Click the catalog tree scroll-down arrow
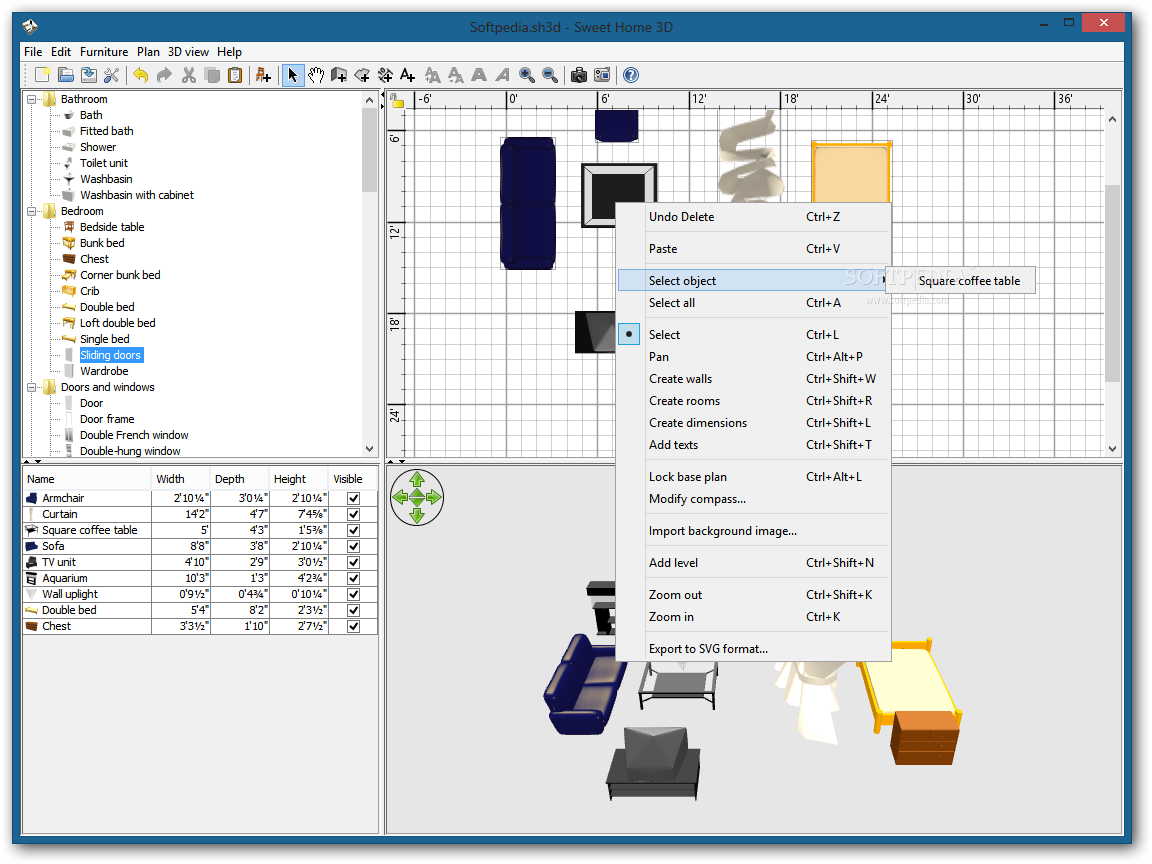The height and width of the screenshot is (864, 1152). (370, 448)
